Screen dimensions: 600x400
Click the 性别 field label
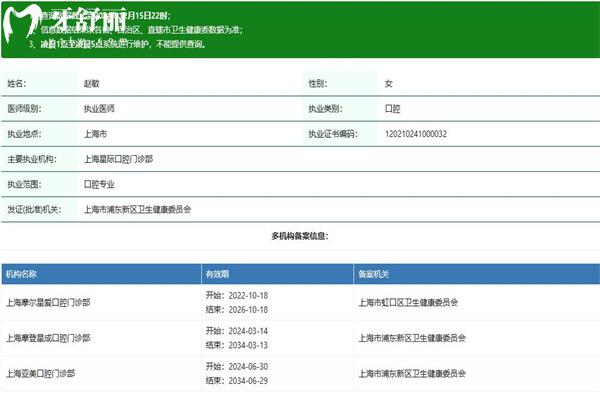(318, 83)
